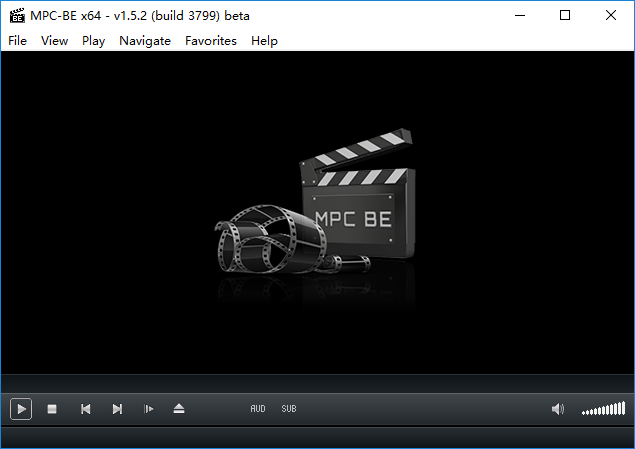Start playback with the Play button
635x449 pixels.
(x=21, y=409)
